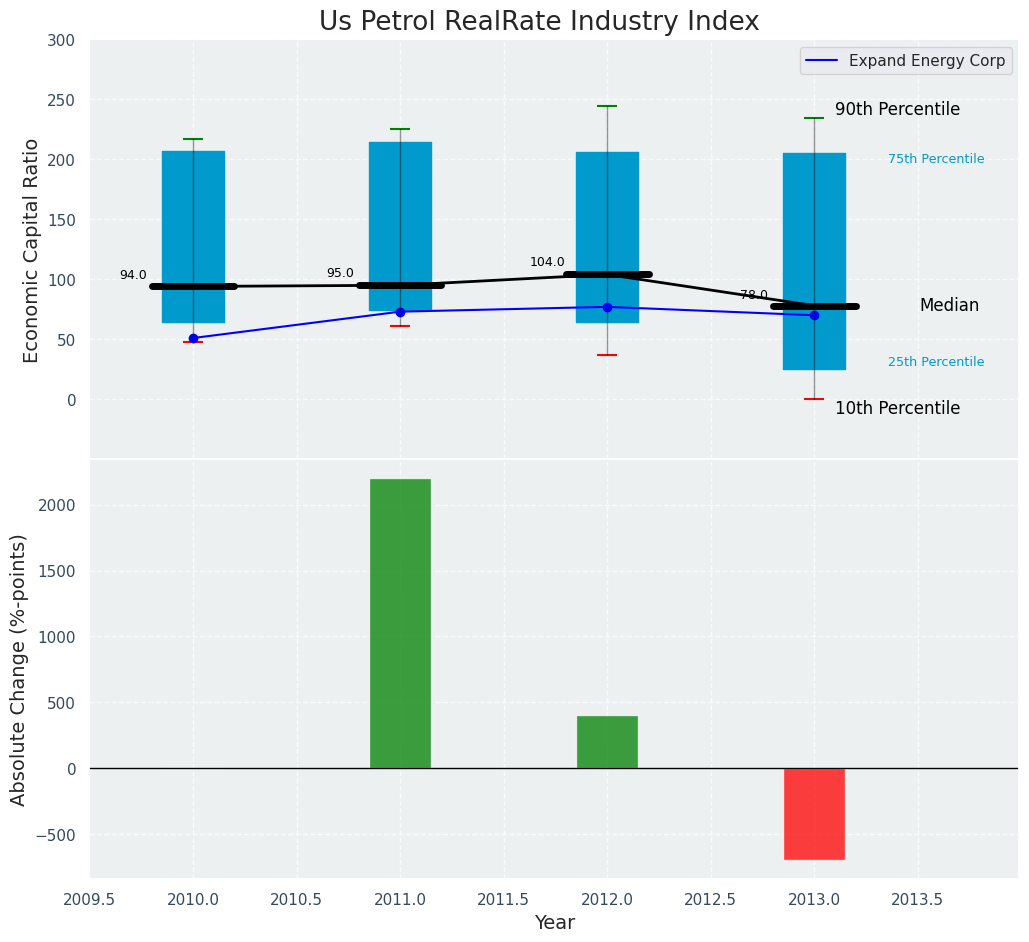Click the 104.0 median value label
Image resolution: width=1029 pixels, height=942 pixels.
(547, 262)
